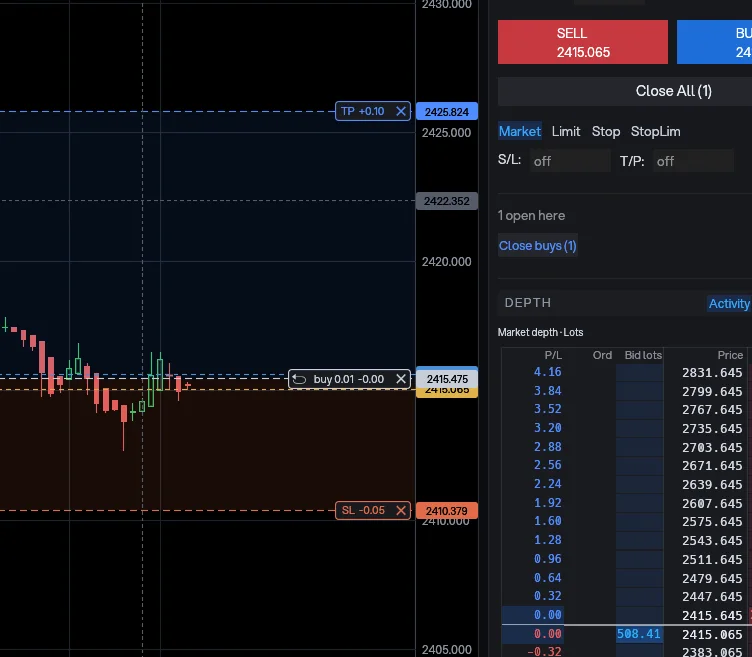Image resolution: width=752 pixels, height=657 pixels.
Task: Click price 2831.645 in the depth table
Action: tap(712, 373)
